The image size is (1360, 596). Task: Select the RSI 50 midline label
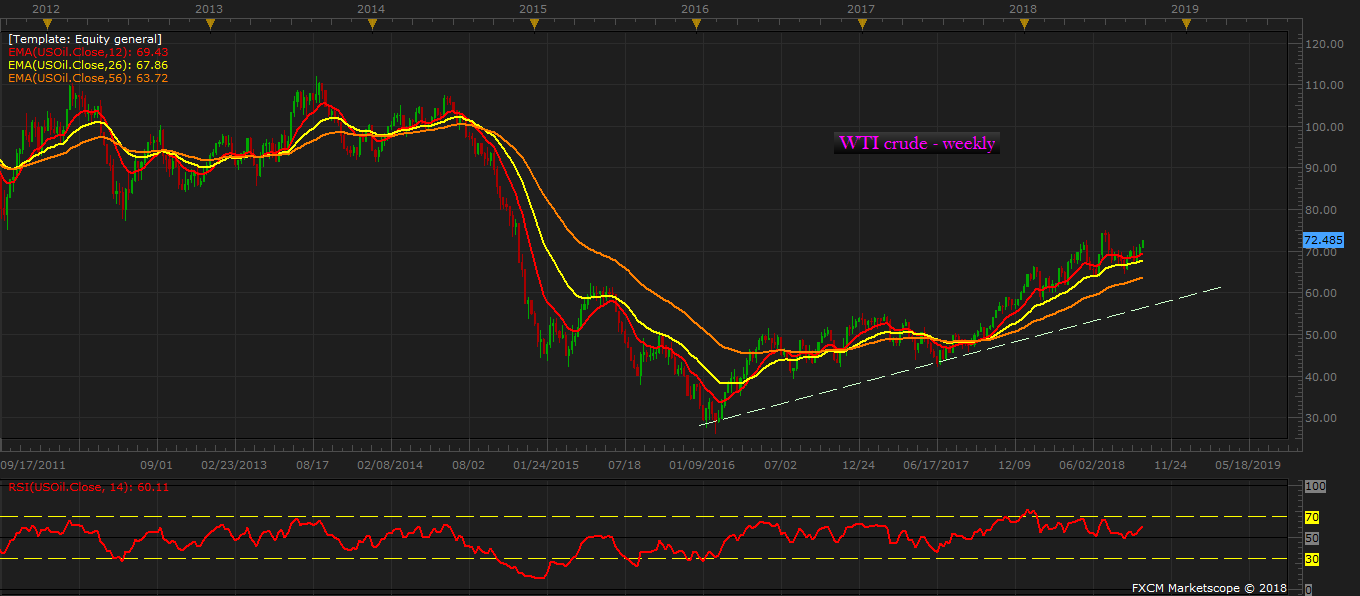coord(1312,538)
